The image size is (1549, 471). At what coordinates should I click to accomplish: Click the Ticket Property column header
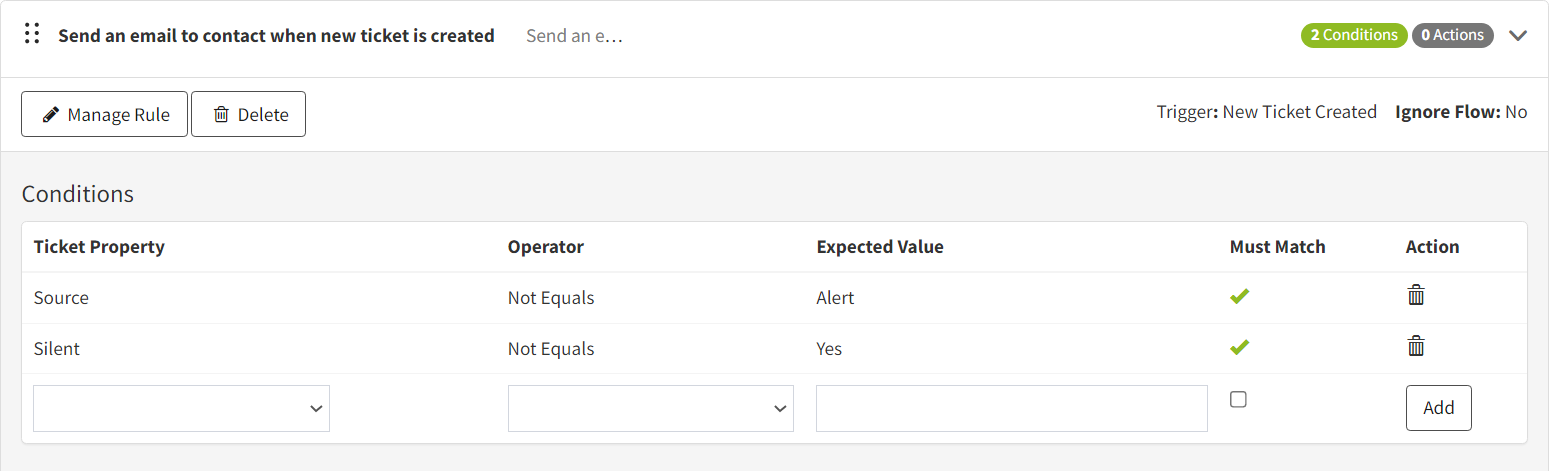99,247
